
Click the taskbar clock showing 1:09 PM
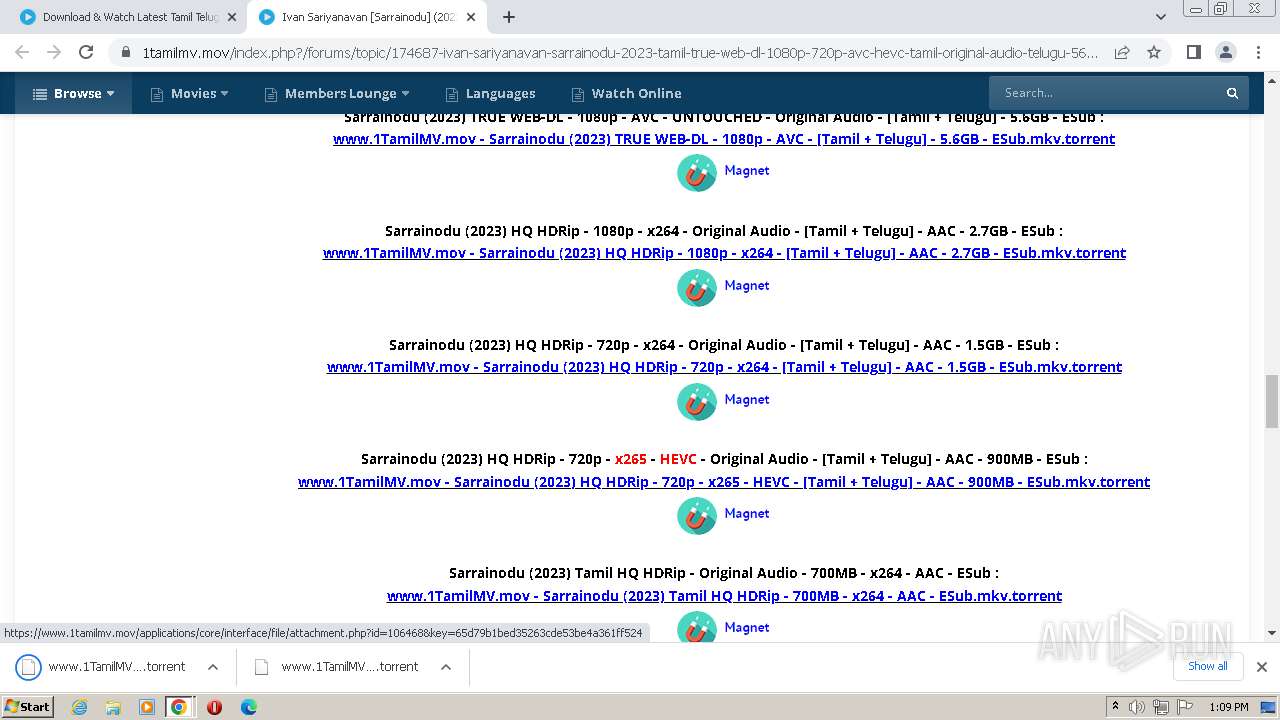1228,707
